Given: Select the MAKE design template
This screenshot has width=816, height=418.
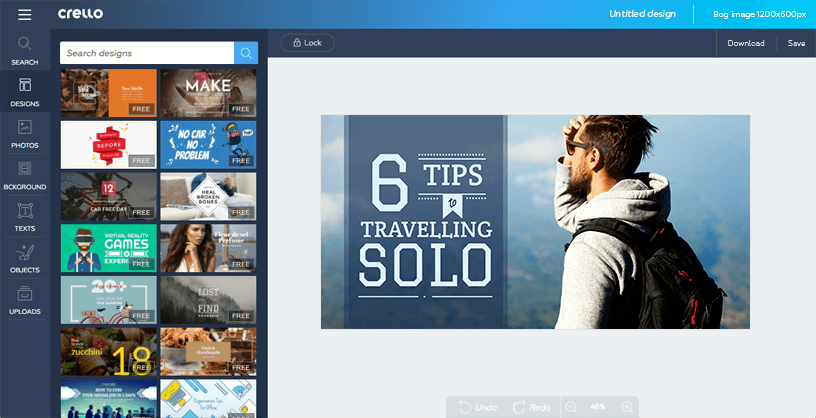Looking at the screenshot, I should [x=208, y=93].
